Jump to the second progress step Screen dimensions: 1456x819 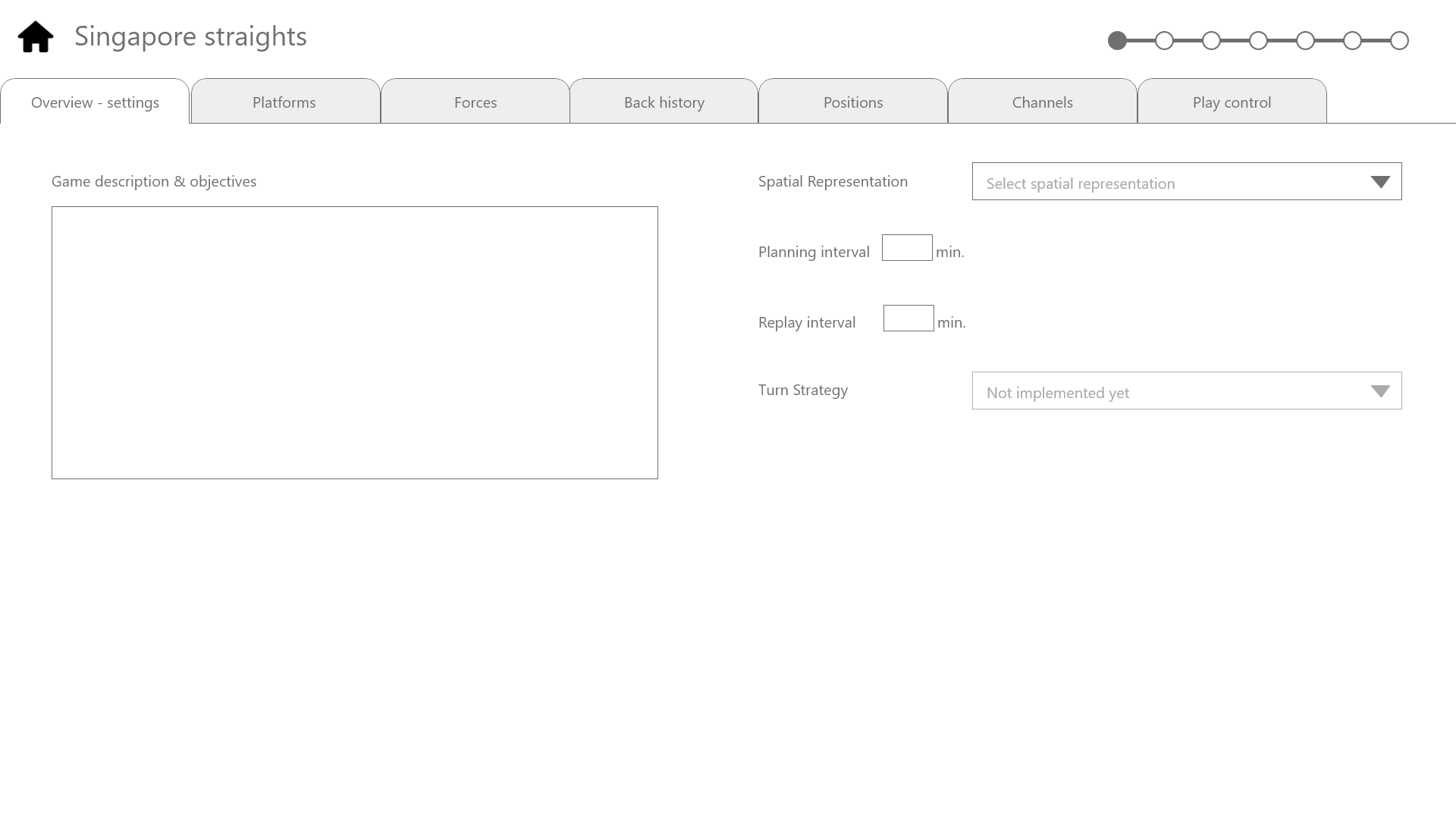[1164, 40]
